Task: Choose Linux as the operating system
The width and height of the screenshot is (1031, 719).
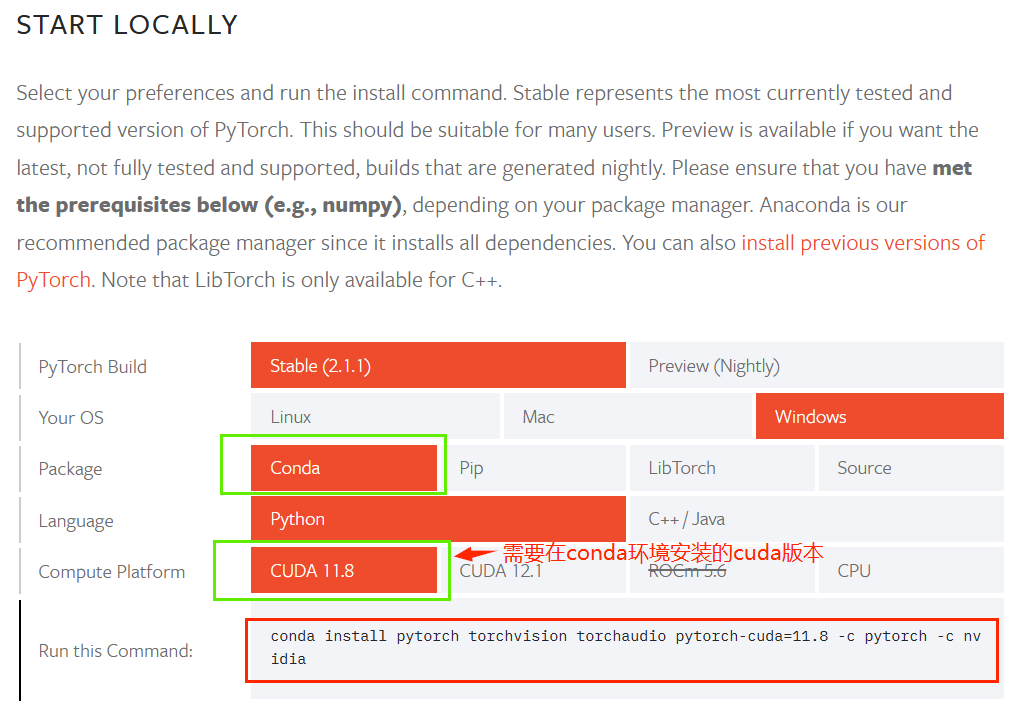Action: pos(374,416)
